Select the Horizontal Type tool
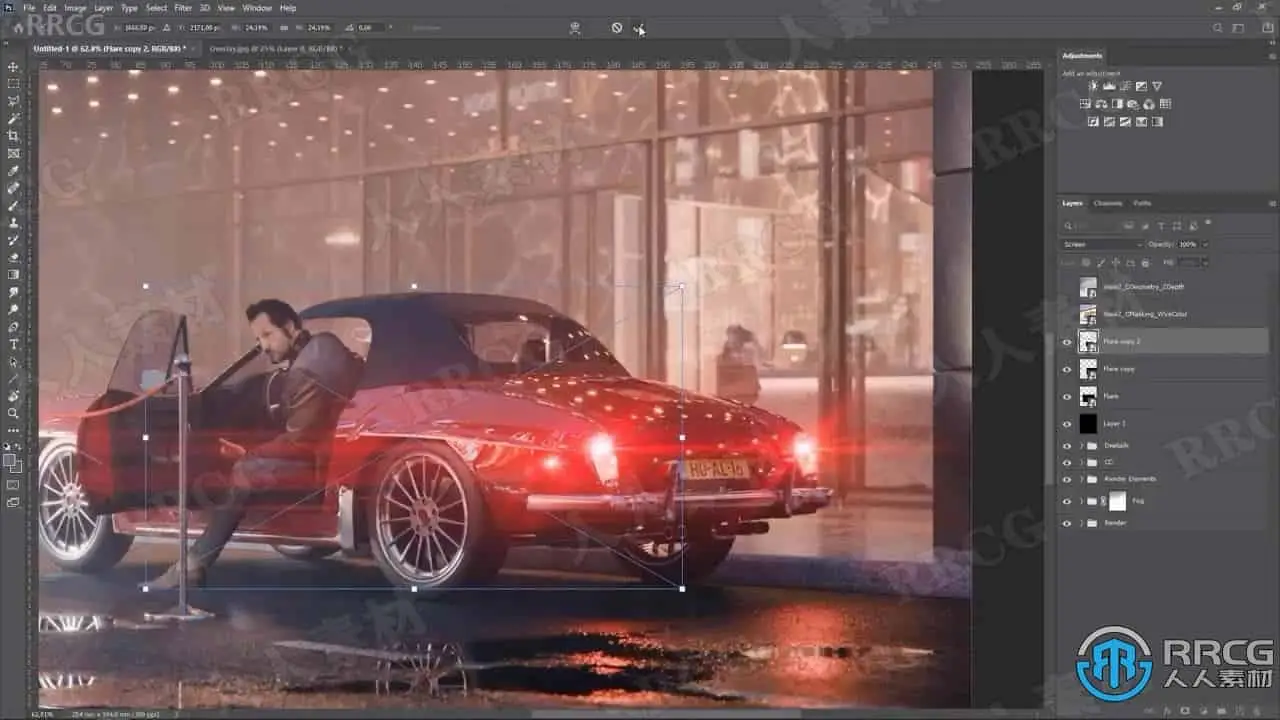 pyautogui.click(x=13, y=344)
